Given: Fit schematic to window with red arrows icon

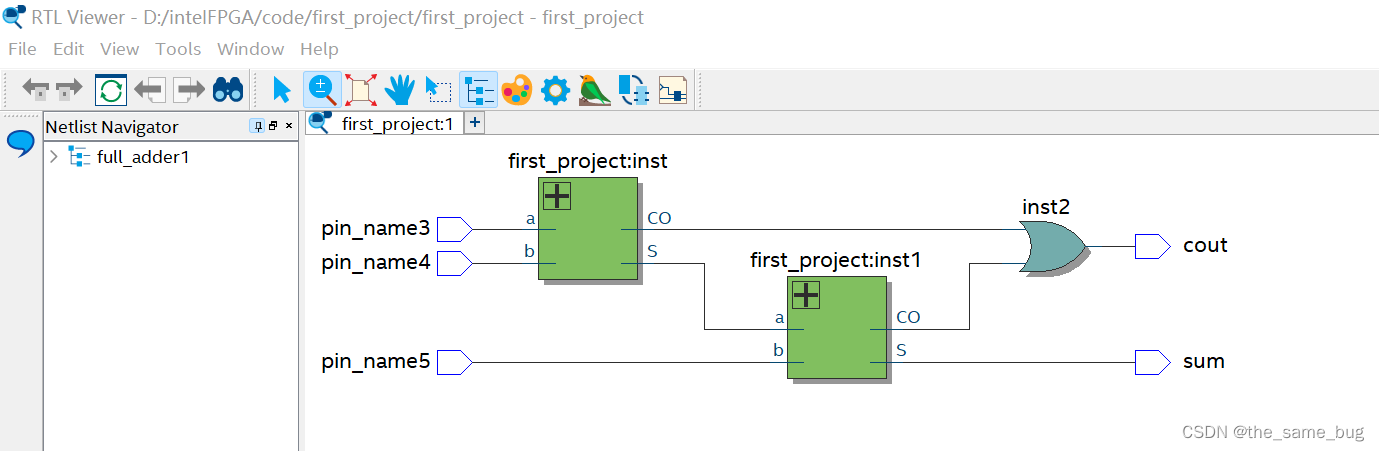Looking at the screenshot, I should 360,90.
